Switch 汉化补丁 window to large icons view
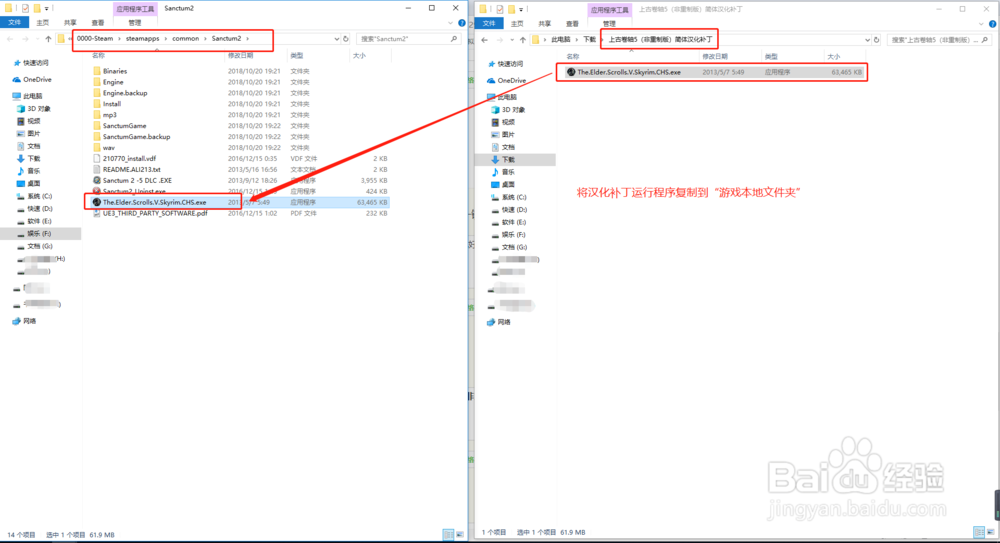This screenshot has height=543, width=1000. coord(990,532)
